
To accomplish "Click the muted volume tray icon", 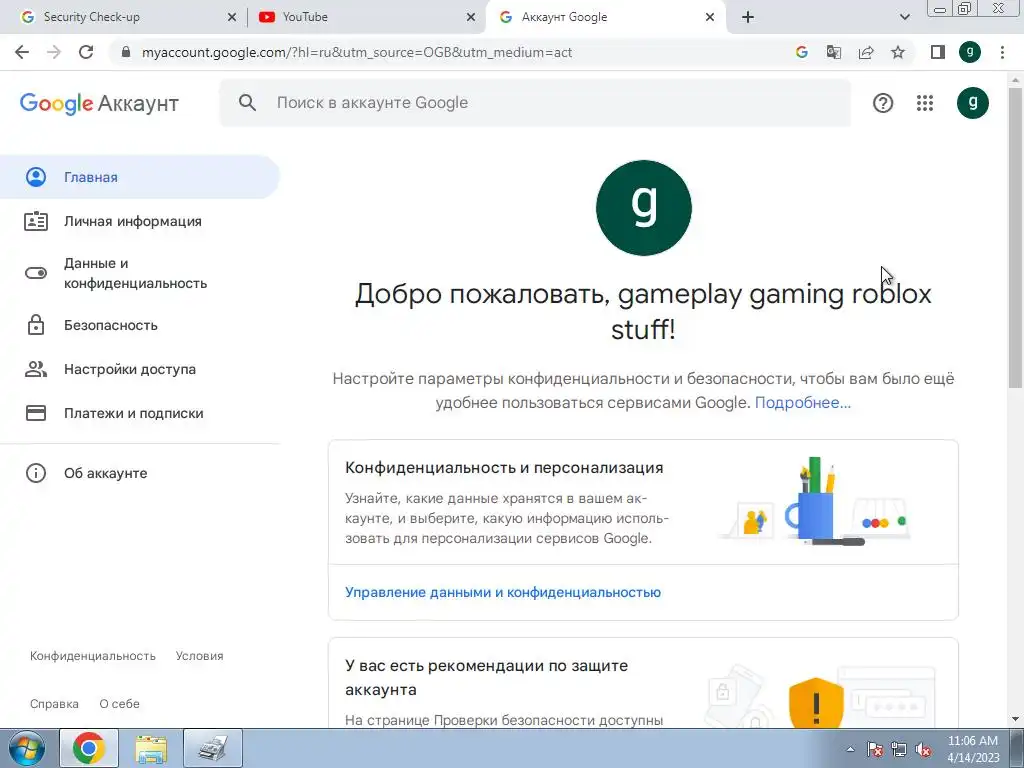I will click(923, 750).
